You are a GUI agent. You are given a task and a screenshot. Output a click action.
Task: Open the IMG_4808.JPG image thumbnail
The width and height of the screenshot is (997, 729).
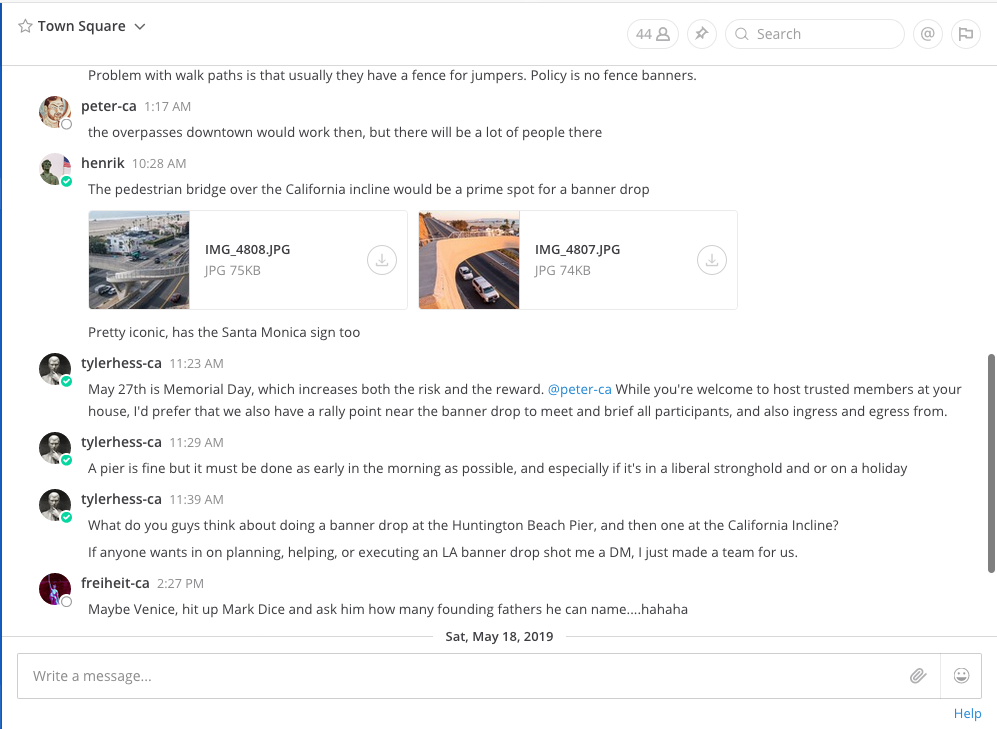(139, 260)
